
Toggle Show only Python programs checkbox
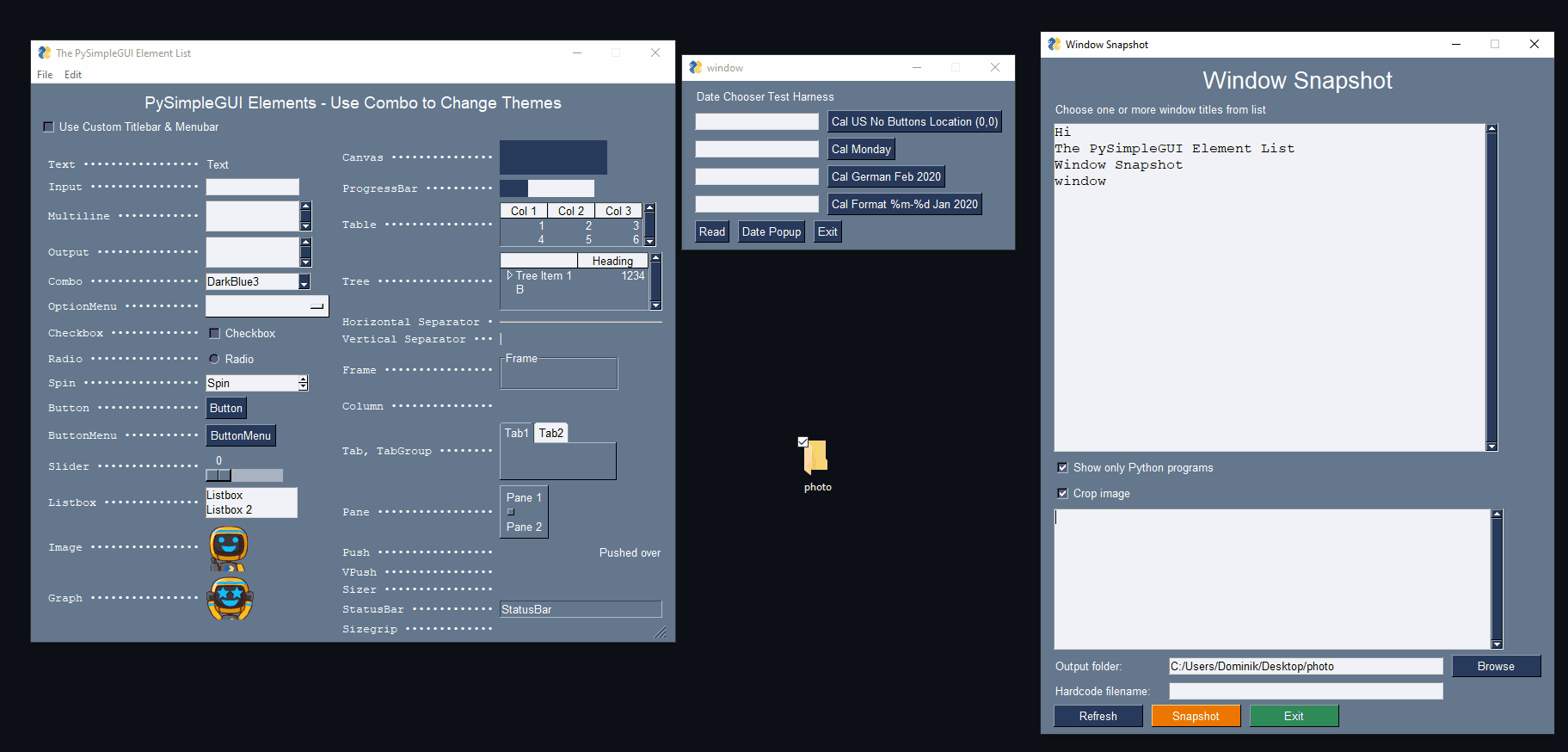(1062, 467)
